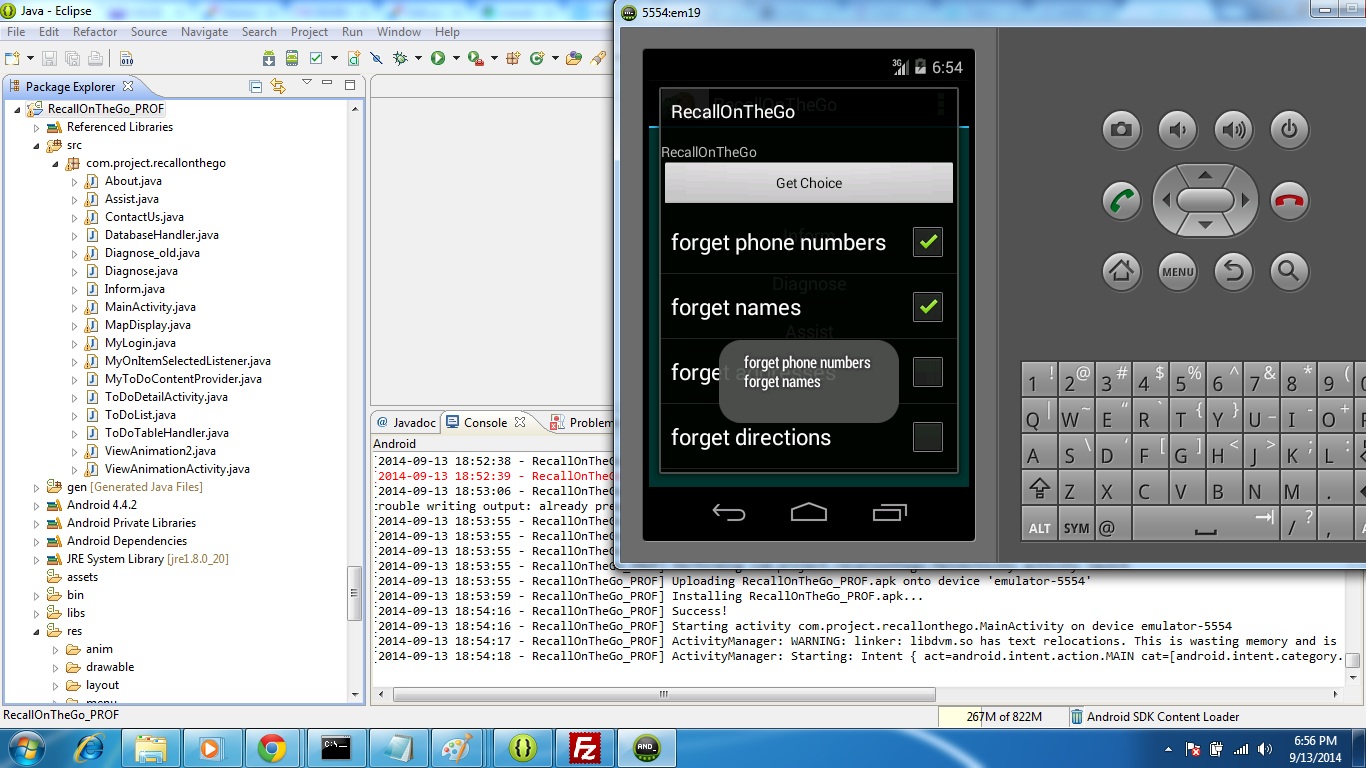Uncheck the 'forget phone numbers' checkbox
The width and height of the screenshot is (1366, 768).
pyautogui.click(x=928, y=241)
